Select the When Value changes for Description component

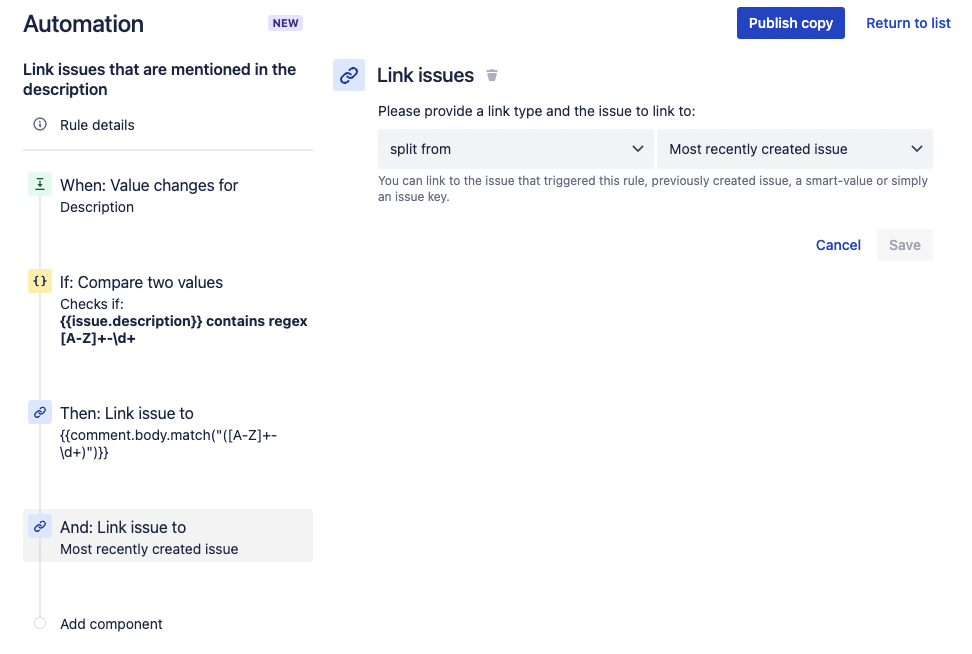pyautogui.click(x=149, y=195)
